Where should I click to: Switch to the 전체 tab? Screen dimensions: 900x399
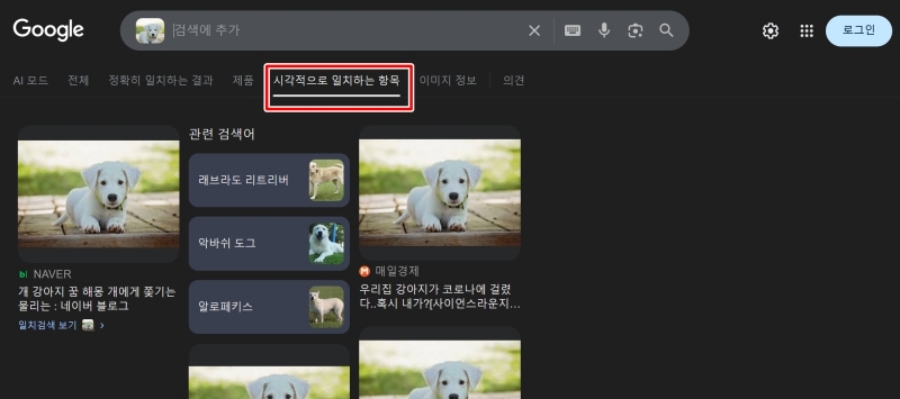(x=78, y=80)
